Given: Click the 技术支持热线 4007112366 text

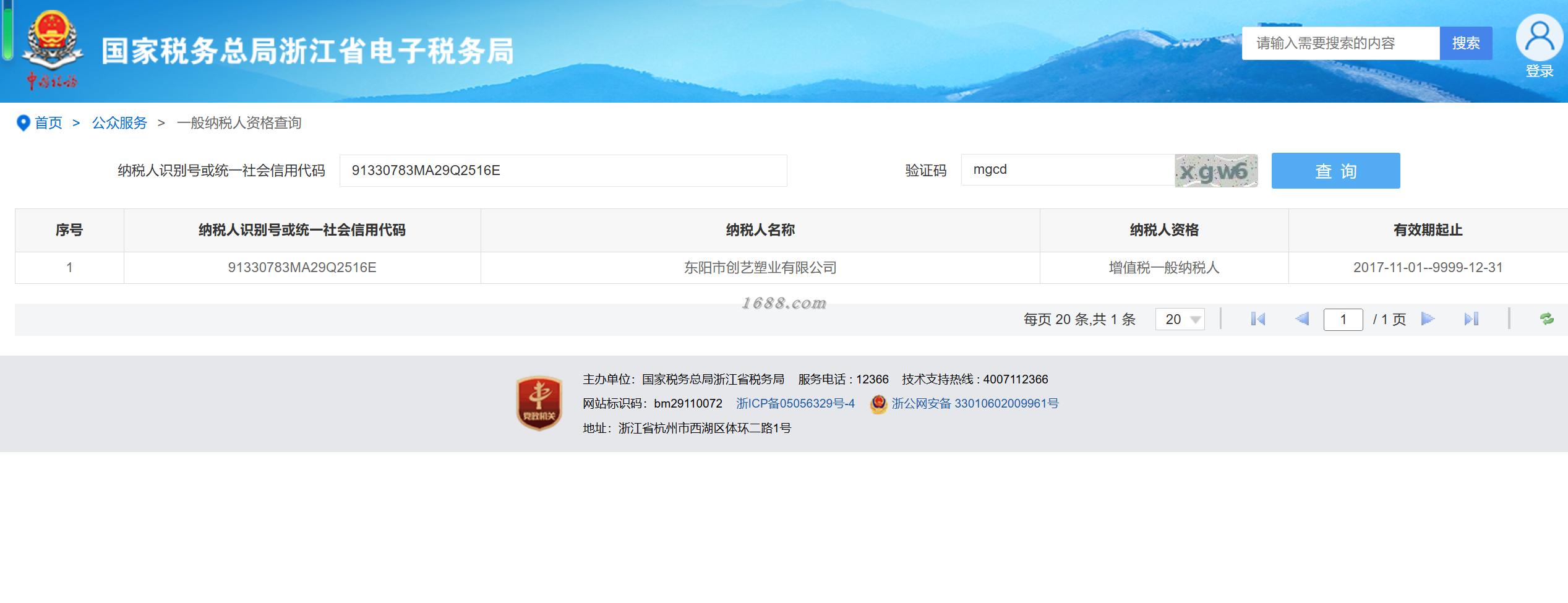Looking at the screenshot, I should 975,379.
